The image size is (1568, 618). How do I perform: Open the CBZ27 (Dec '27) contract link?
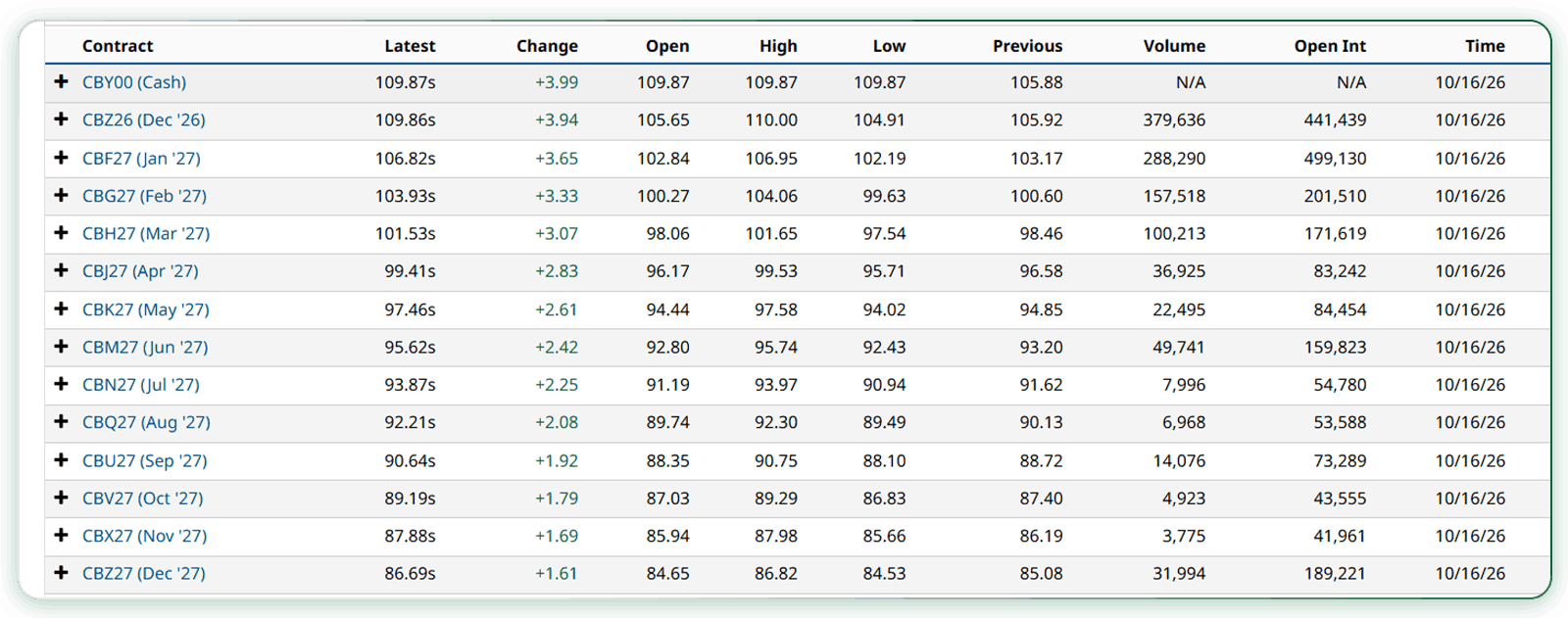point(144,574)
